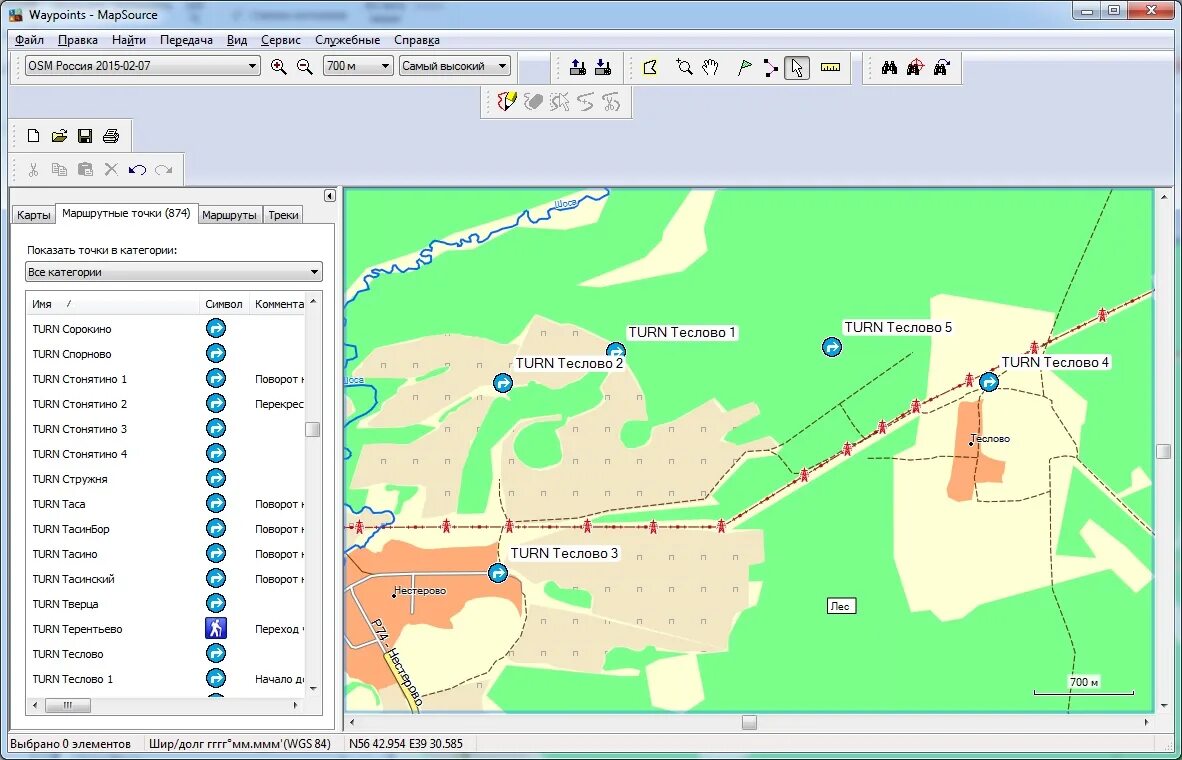The height and width of the screenshot is (760, 1182).
Task: Open the Все категории category dropdown
Action: coord(314,271)
